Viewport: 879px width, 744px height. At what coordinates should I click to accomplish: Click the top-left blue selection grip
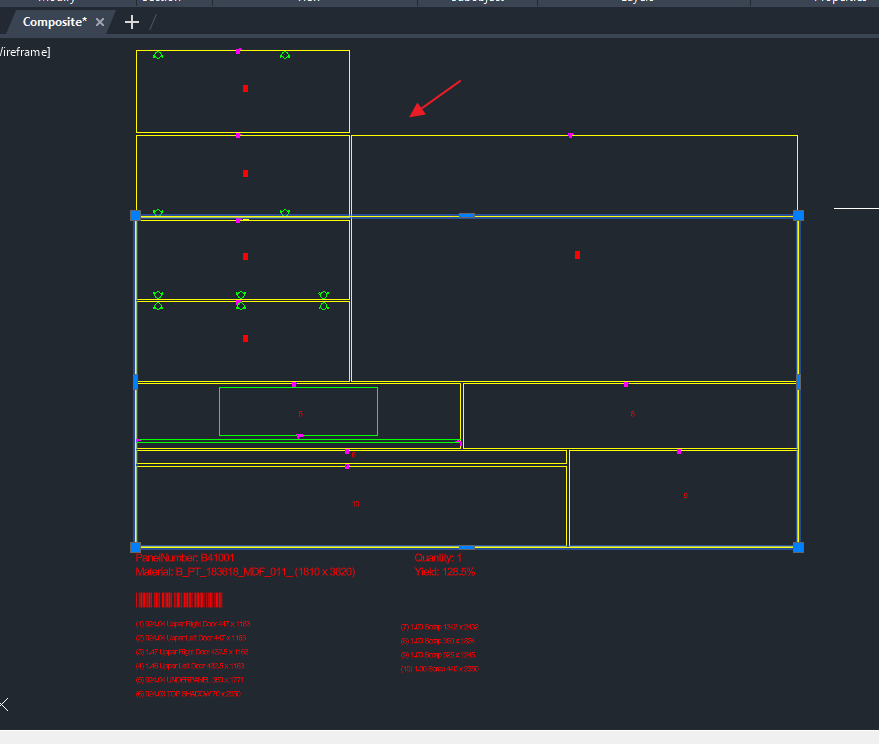pyautogui.click(x=135, y=215)
